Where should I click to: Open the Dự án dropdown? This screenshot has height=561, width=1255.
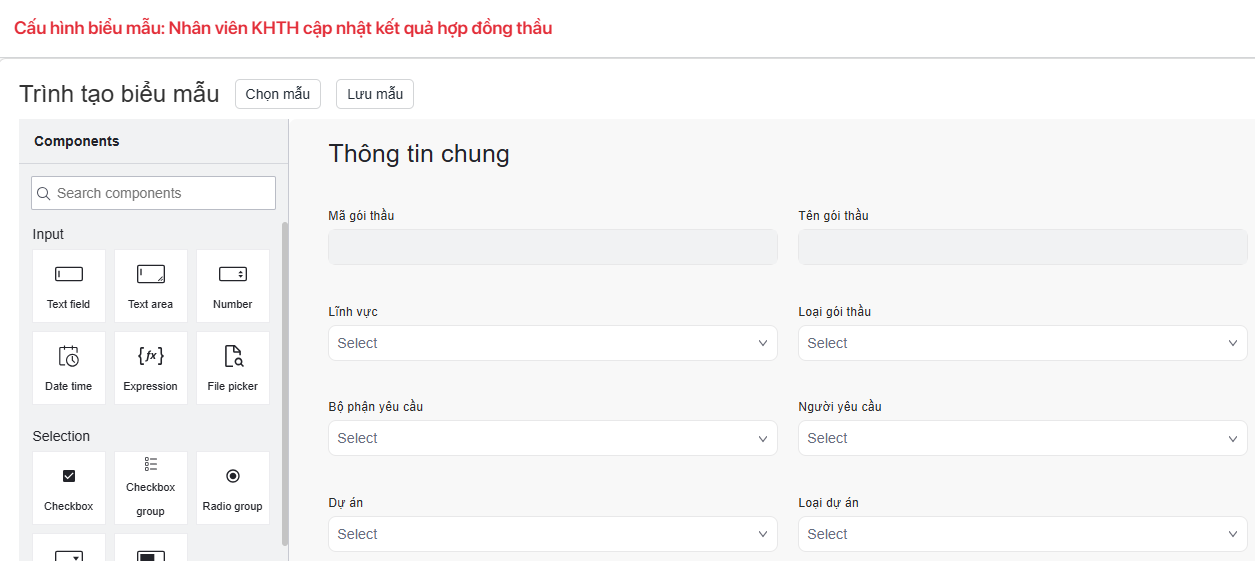click(552, 534)
